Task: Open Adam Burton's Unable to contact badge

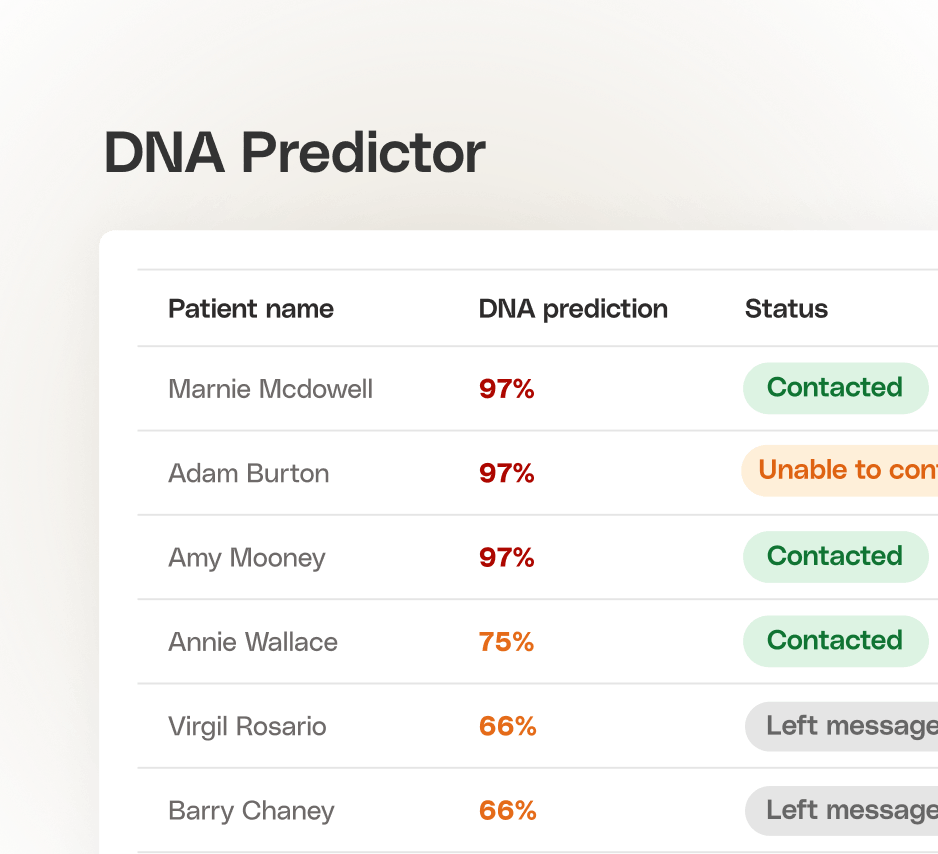Action: click(x=840, y=471)
